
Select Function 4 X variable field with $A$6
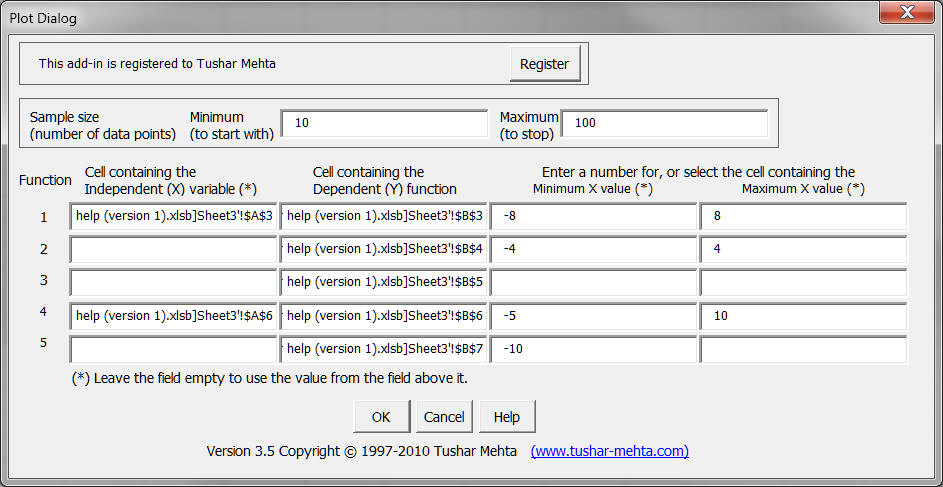(173, 316)
